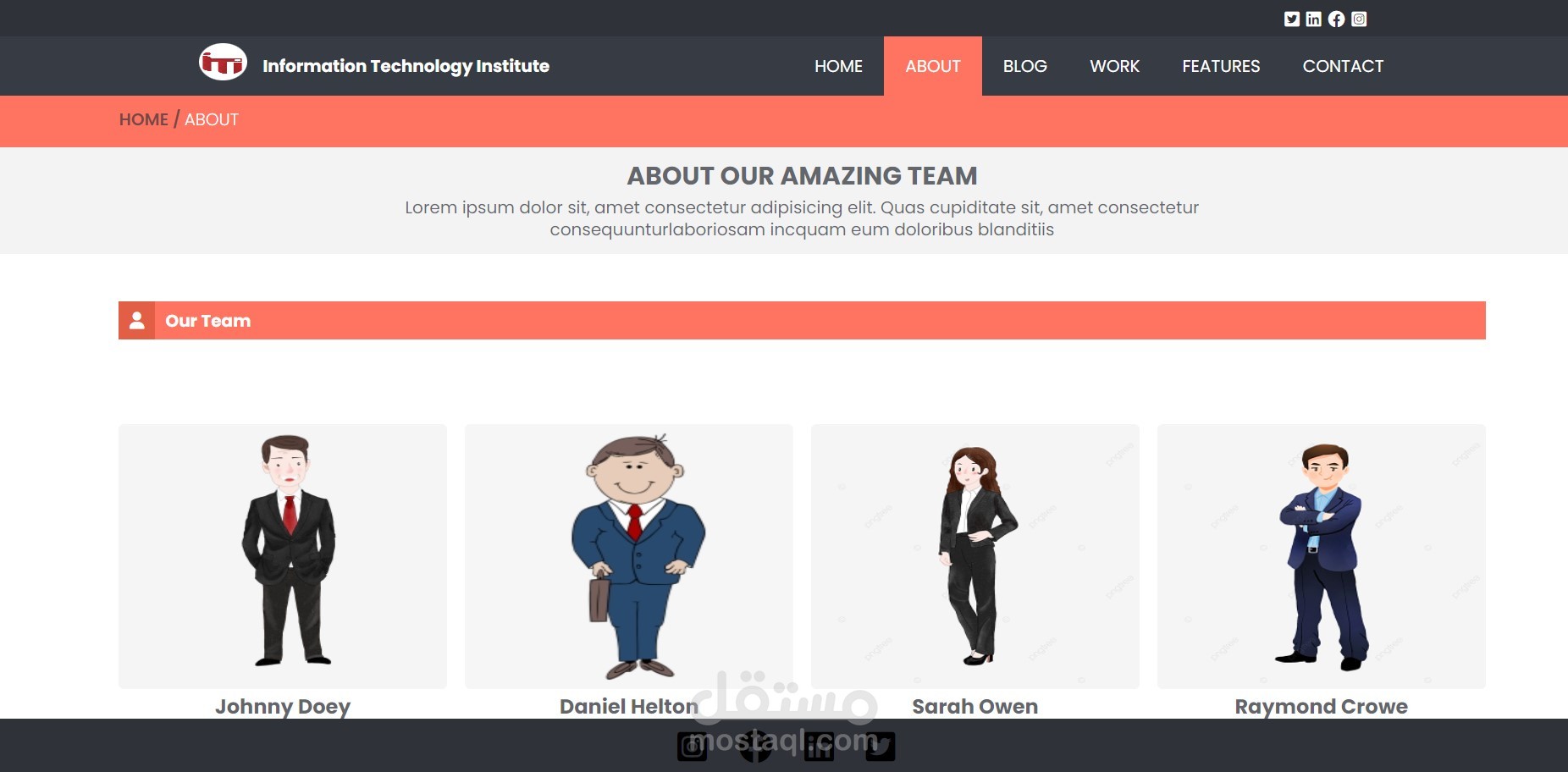Select Sarah Owen's profile thumbnail

(x=974, y=554)
